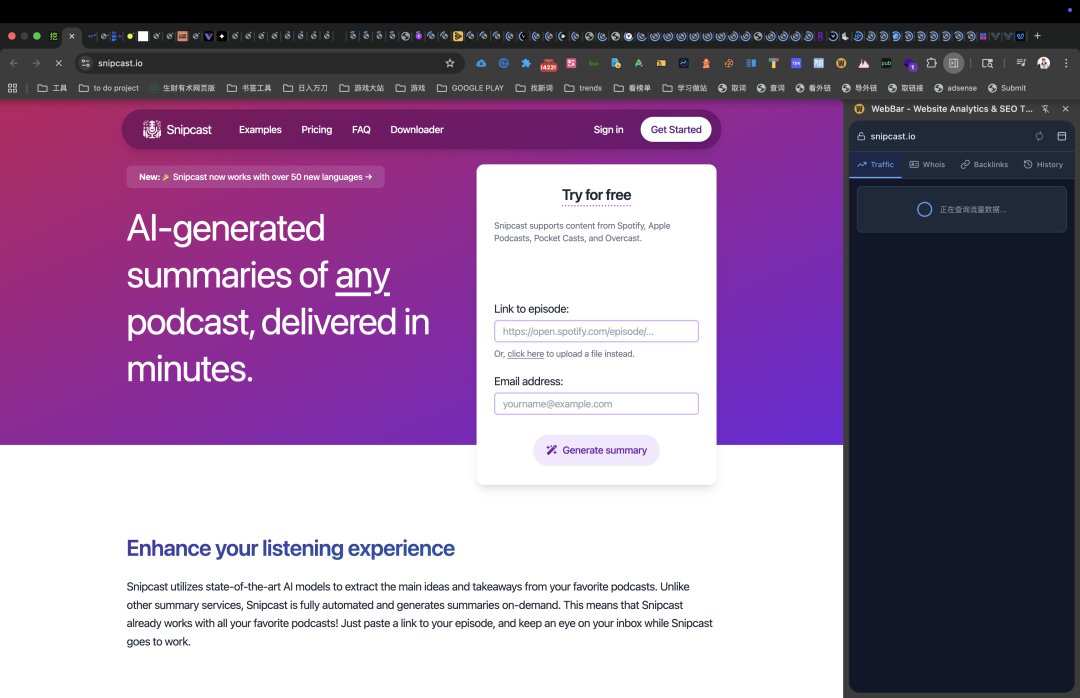Click the colorful T extension icon
Image resolution: width=1080 pixels, height=698 pixels.
773,63
